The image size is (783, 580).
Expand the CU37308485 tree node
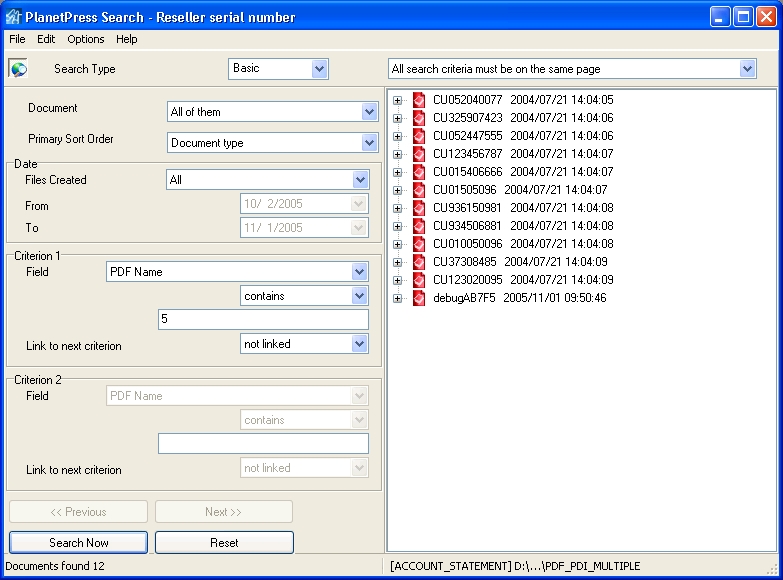tap(397, 262)
